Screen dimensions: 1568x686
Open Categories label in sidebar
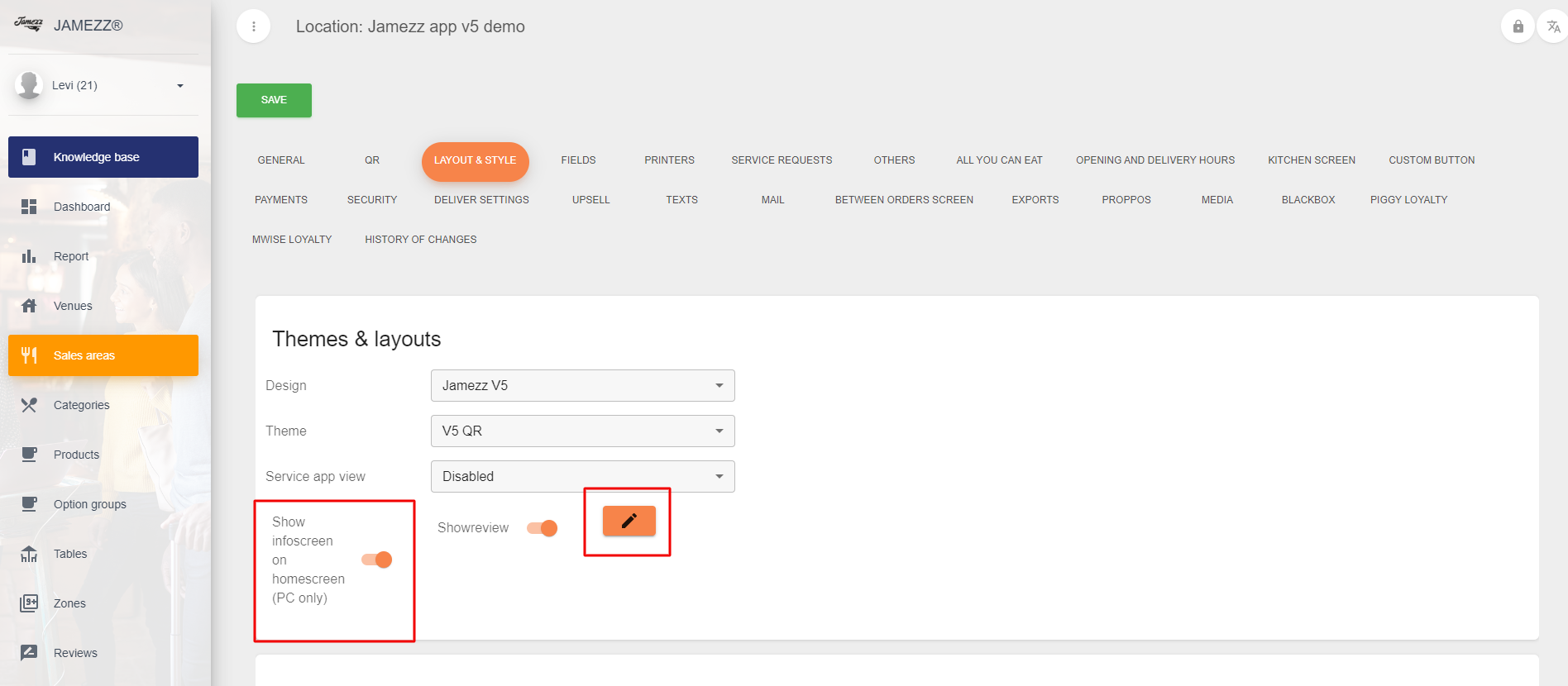coord(82,405)
